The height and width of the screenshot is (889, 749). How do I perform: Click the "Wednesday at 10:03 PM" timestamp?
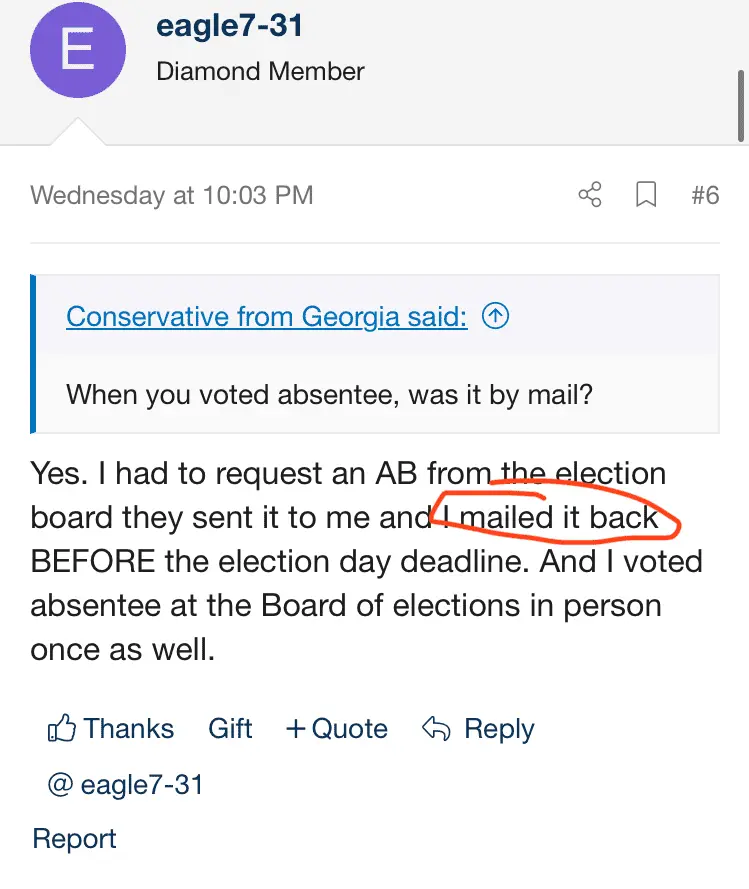click(172, 195)
